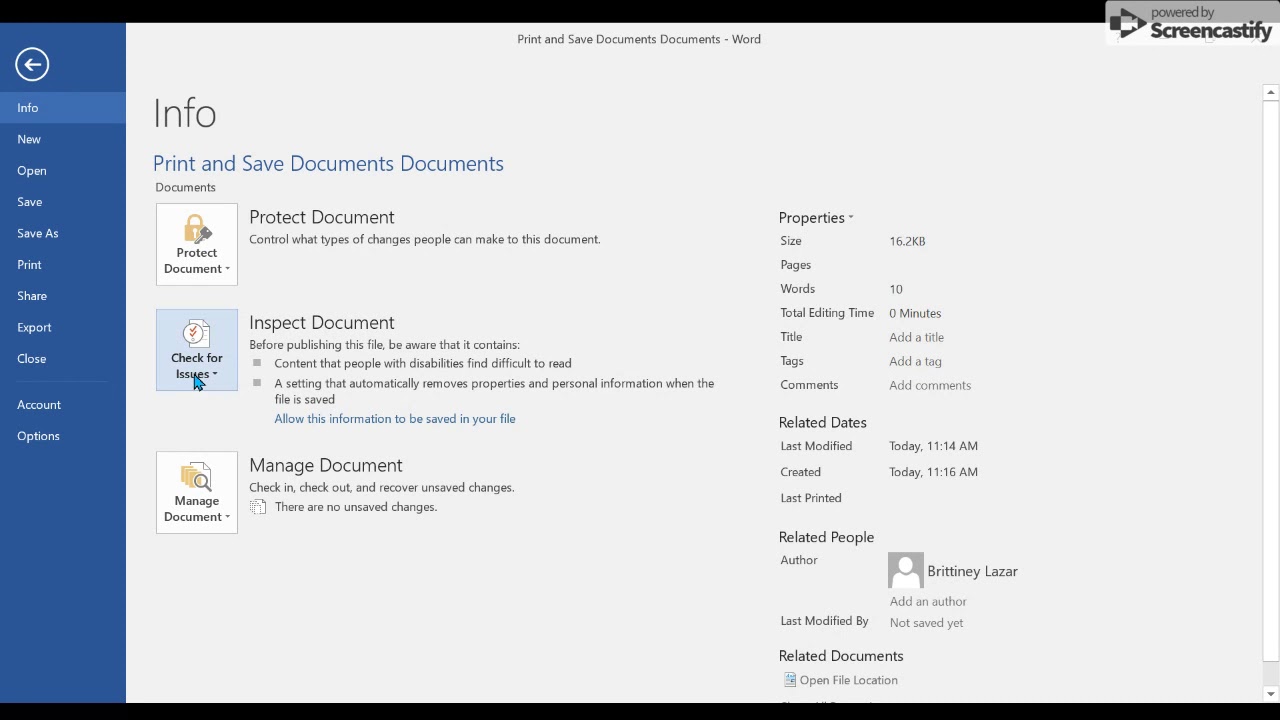Click the 16.2KB size value
This screenshot has width=1280, height=720.
[907, 241]
